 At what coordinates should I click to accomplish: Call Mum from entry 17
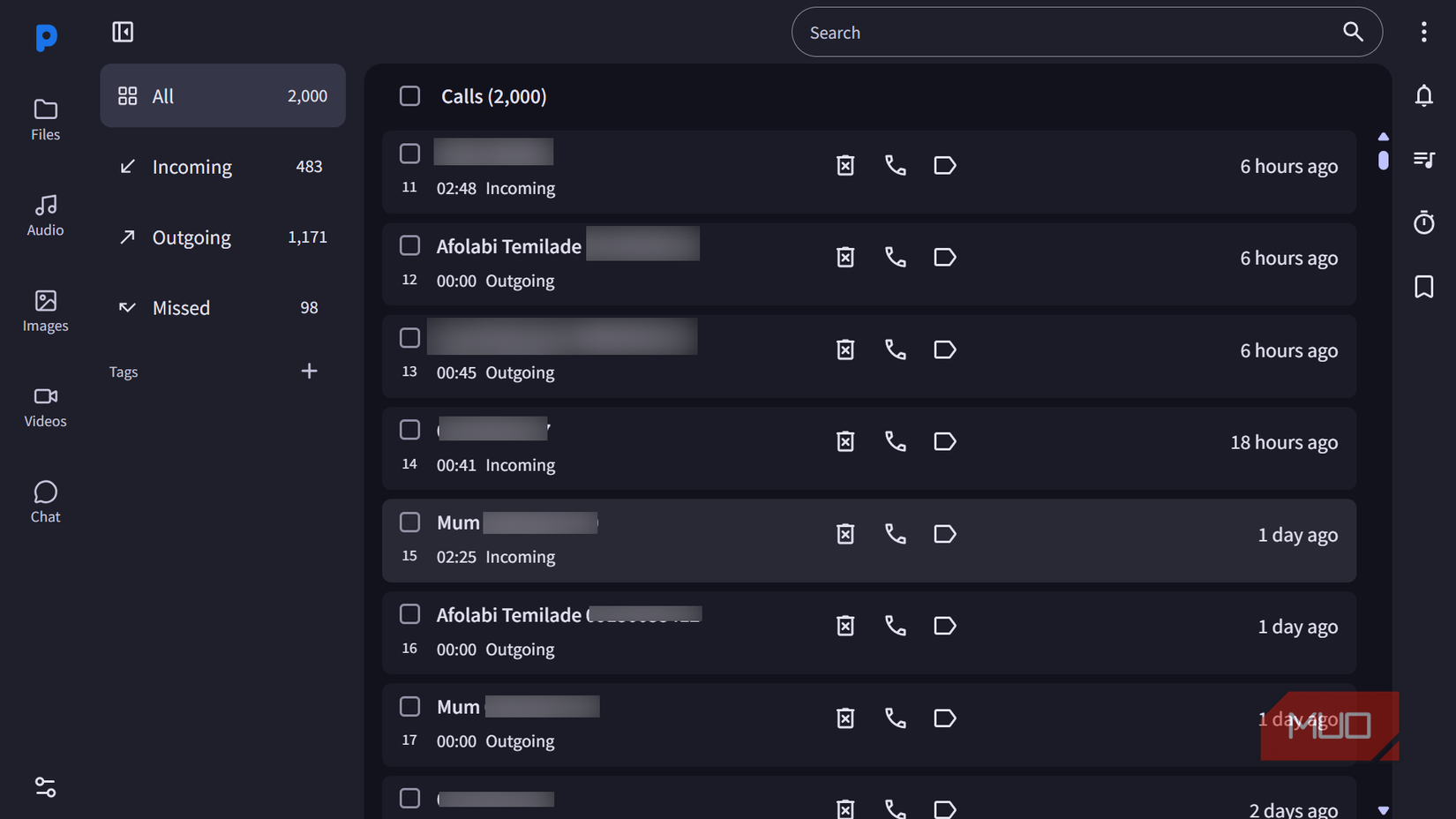pyautogui.click(x=895, y=718)
